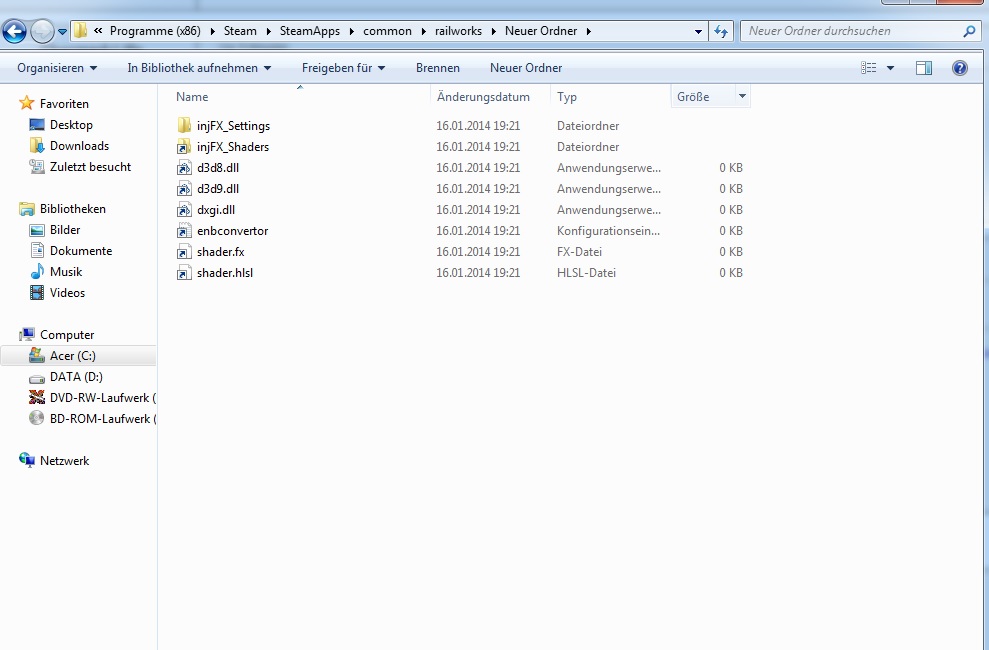Open the Organisieren menu
The width and height of the screenshot is (989, 650).
[57, 67]
